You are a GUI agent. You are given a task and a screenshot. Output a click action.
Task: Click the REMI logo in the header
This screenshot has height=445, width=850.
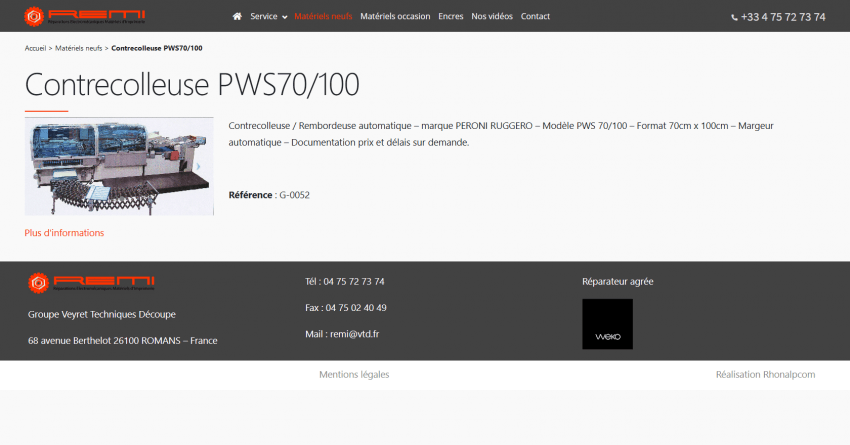(x=85, y=16)
